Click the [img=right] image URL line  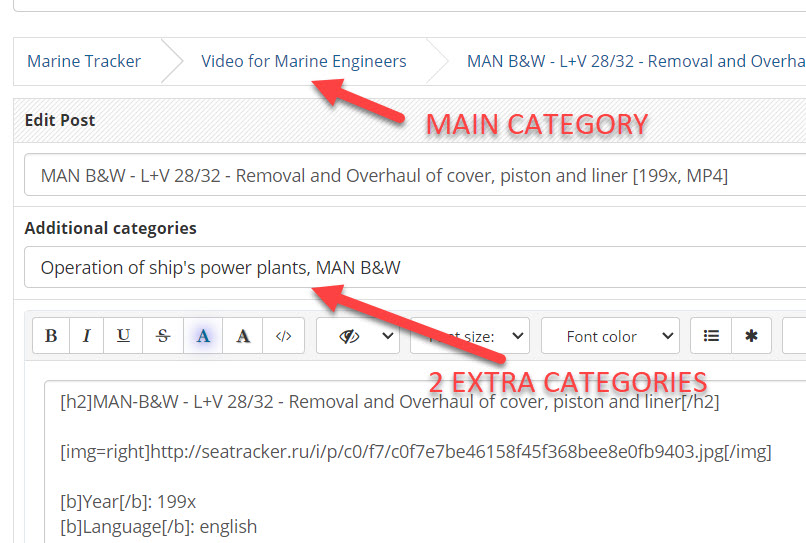tap(415, 452)
